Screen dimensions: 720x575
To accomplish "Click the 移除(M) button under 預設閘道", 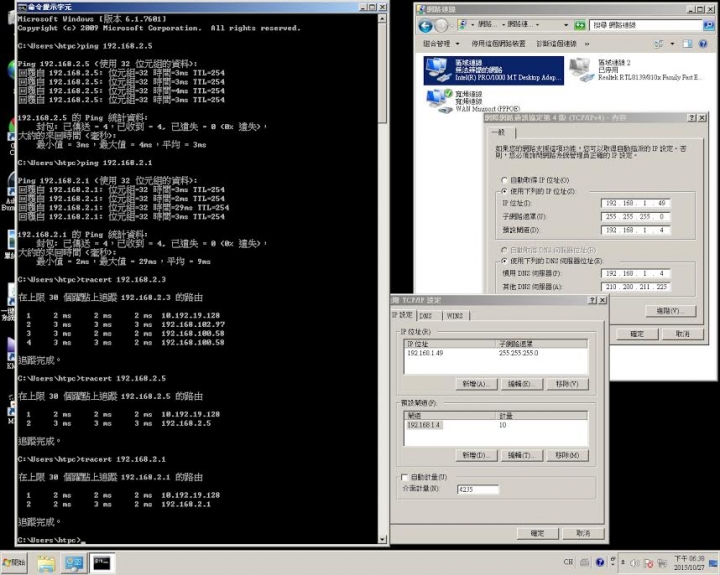I will tap(568, 456).
